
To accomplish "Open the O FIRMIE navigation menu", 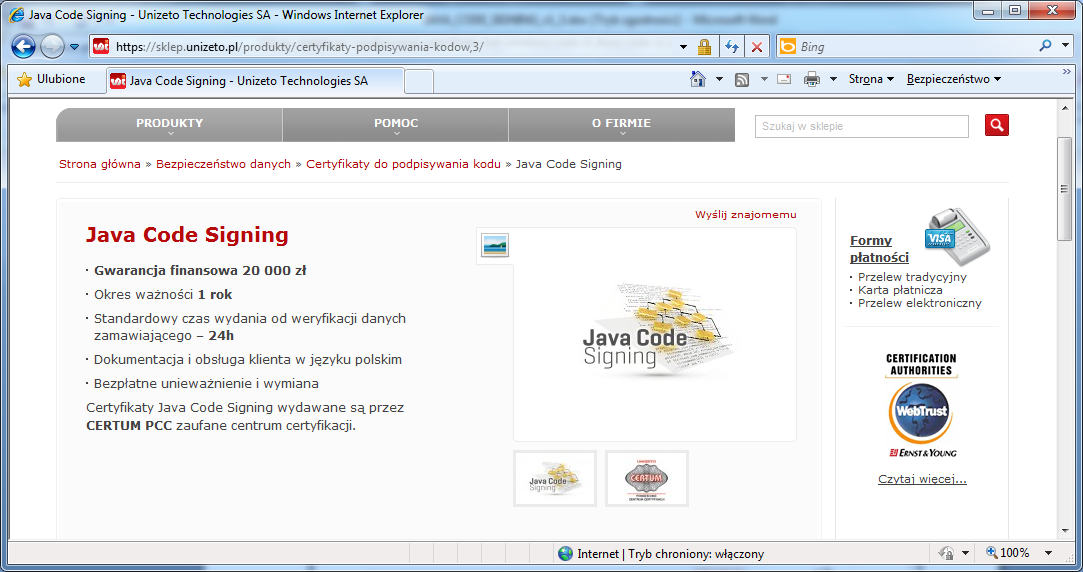I will [x=622, y=124].
